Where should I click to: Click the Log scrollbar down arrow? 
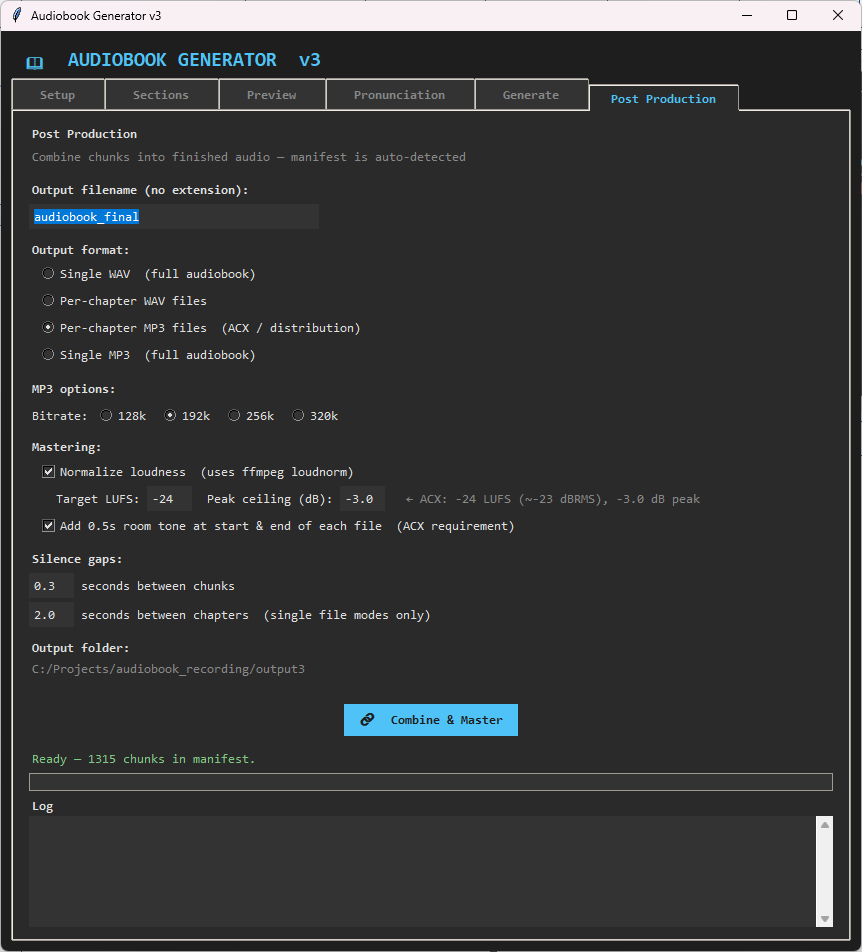pyautogui.click(x=825, y=919)
